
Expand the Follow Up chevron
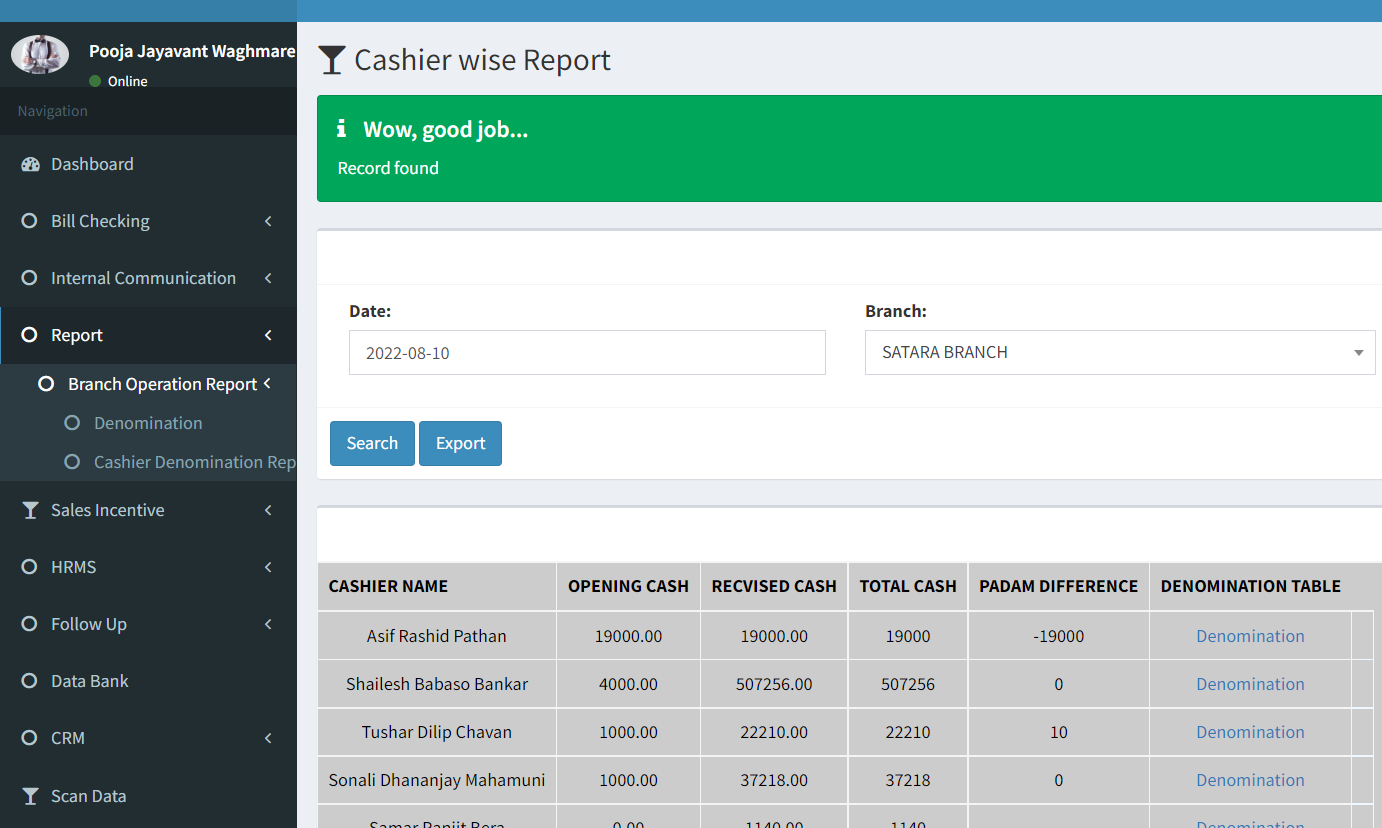[268, 624]
